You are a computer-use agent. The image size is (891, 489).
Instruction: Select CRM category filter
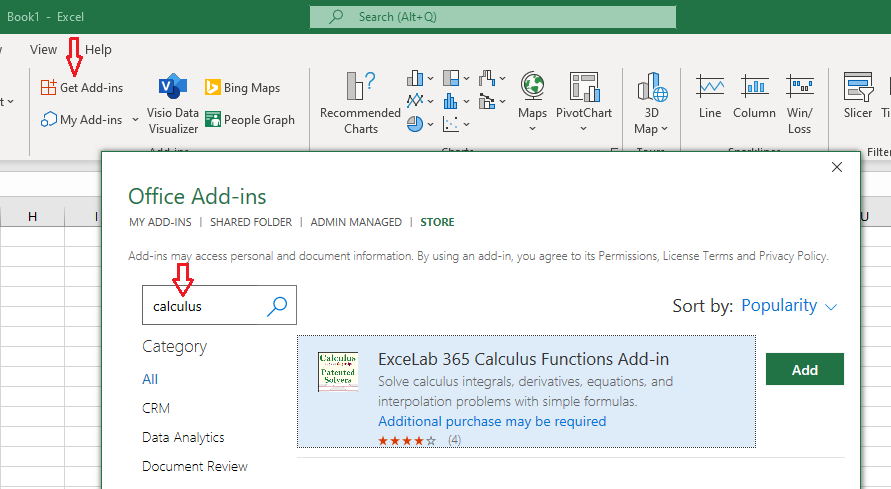tap(156, 408)
